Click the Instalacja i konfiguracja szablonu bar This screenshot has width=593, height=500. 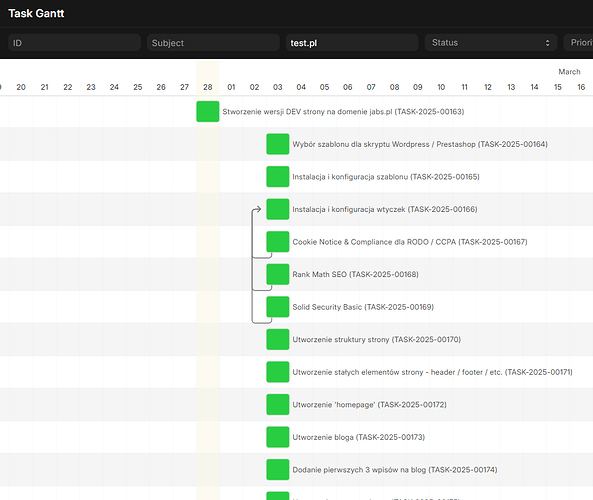coord(278,177)
